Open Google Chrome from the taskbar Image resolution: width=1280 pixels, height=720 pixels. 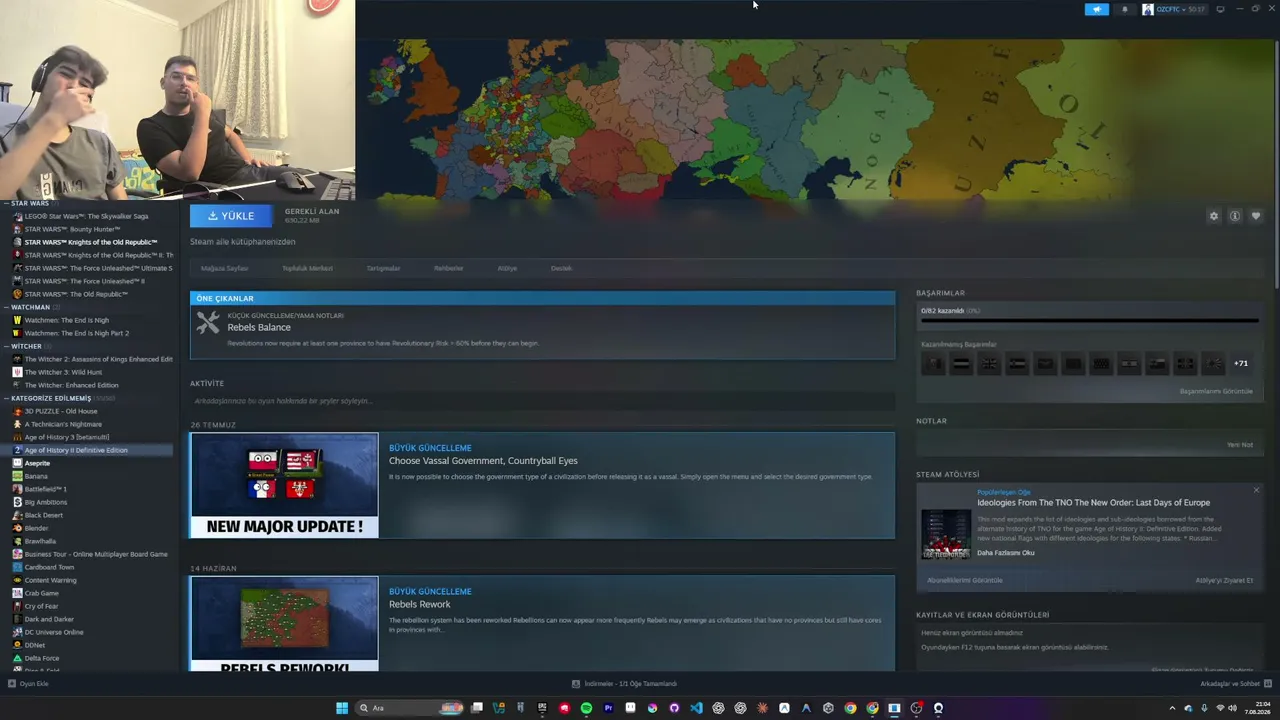click(x=850, y=708)
